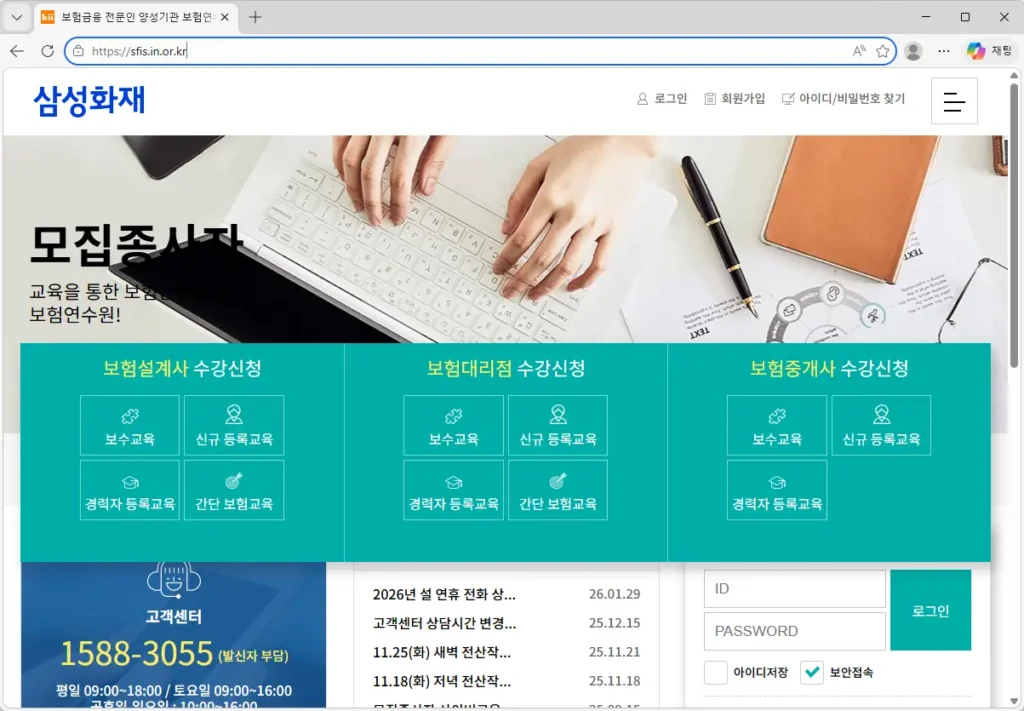Refresh the page using reload icon
The image size is (1024, 711).
click(x=47, y=51)
